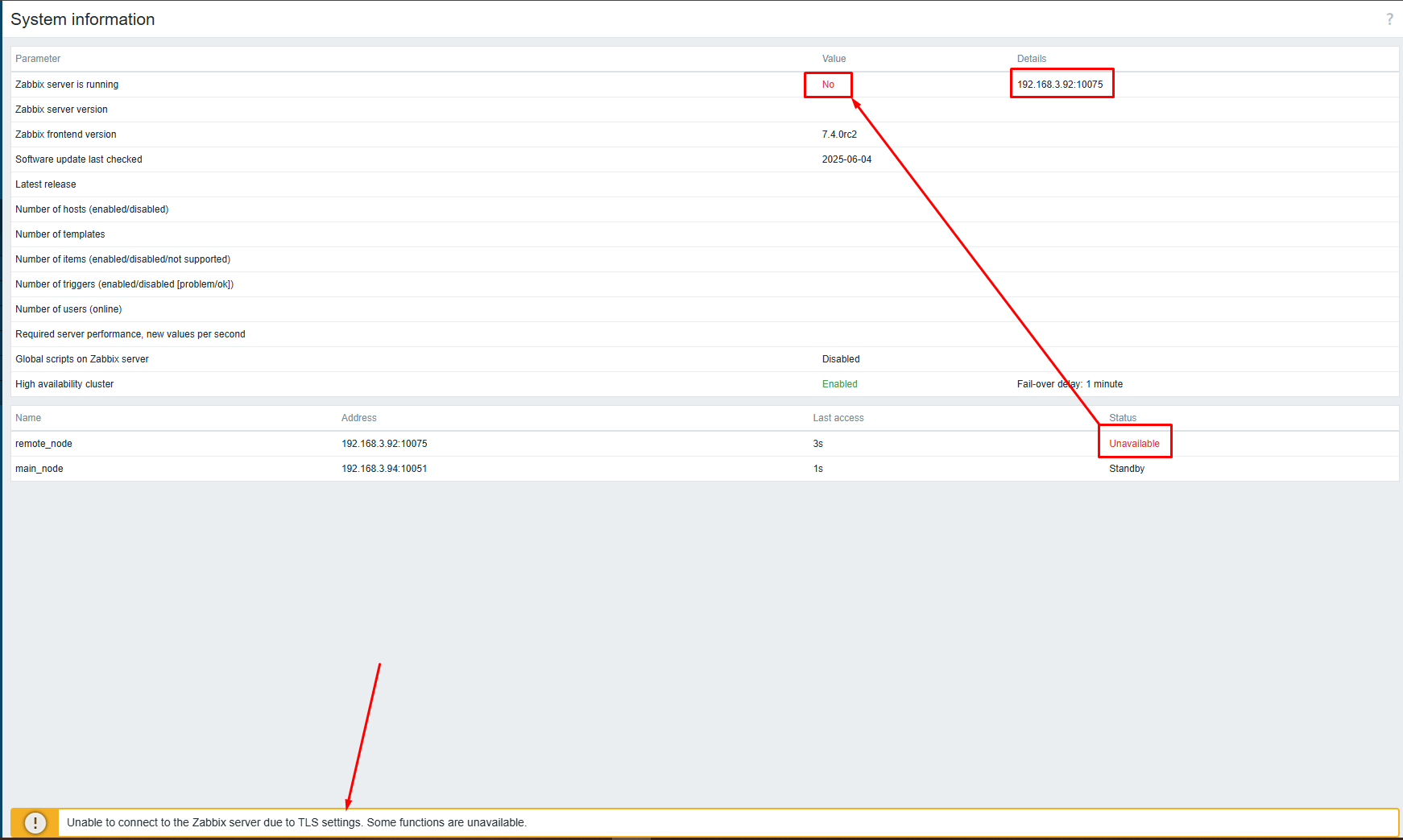Viewport: 1403px width, 840px height.
Task: Click 'Zabbix server version' row label
Action: click(x=61, y=110)
